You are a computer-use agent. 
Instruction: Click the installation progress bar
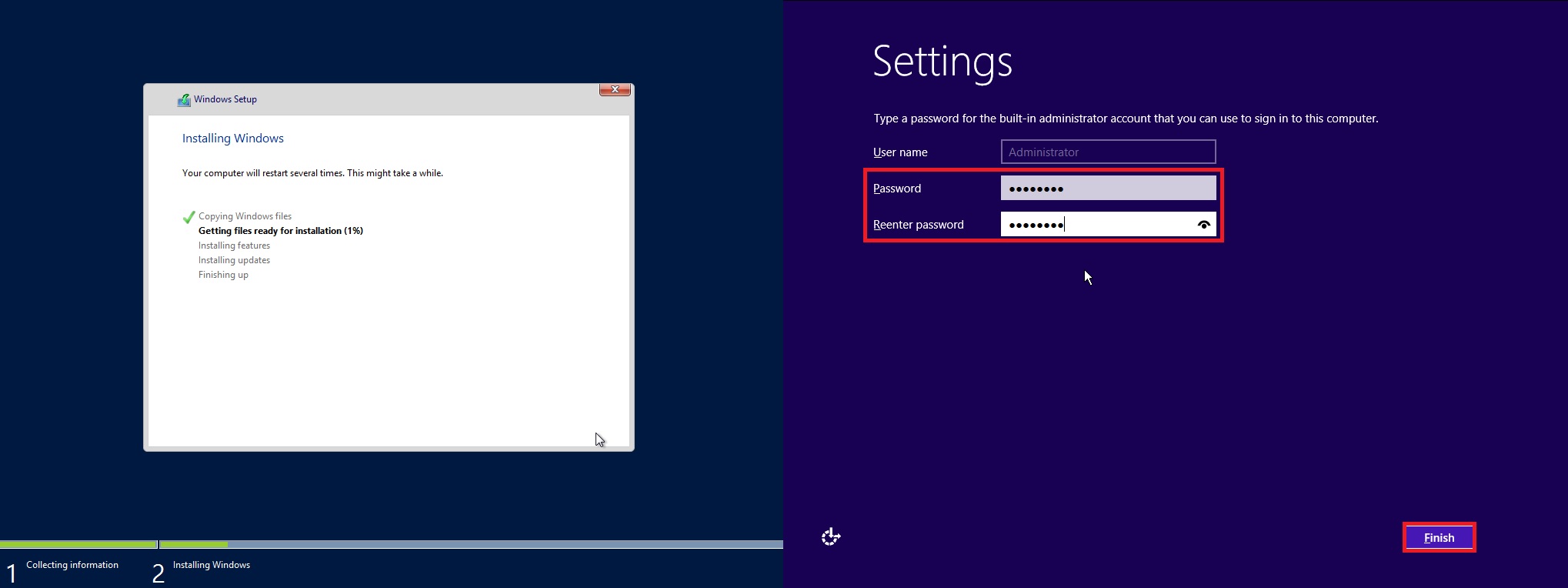[392, 544]
